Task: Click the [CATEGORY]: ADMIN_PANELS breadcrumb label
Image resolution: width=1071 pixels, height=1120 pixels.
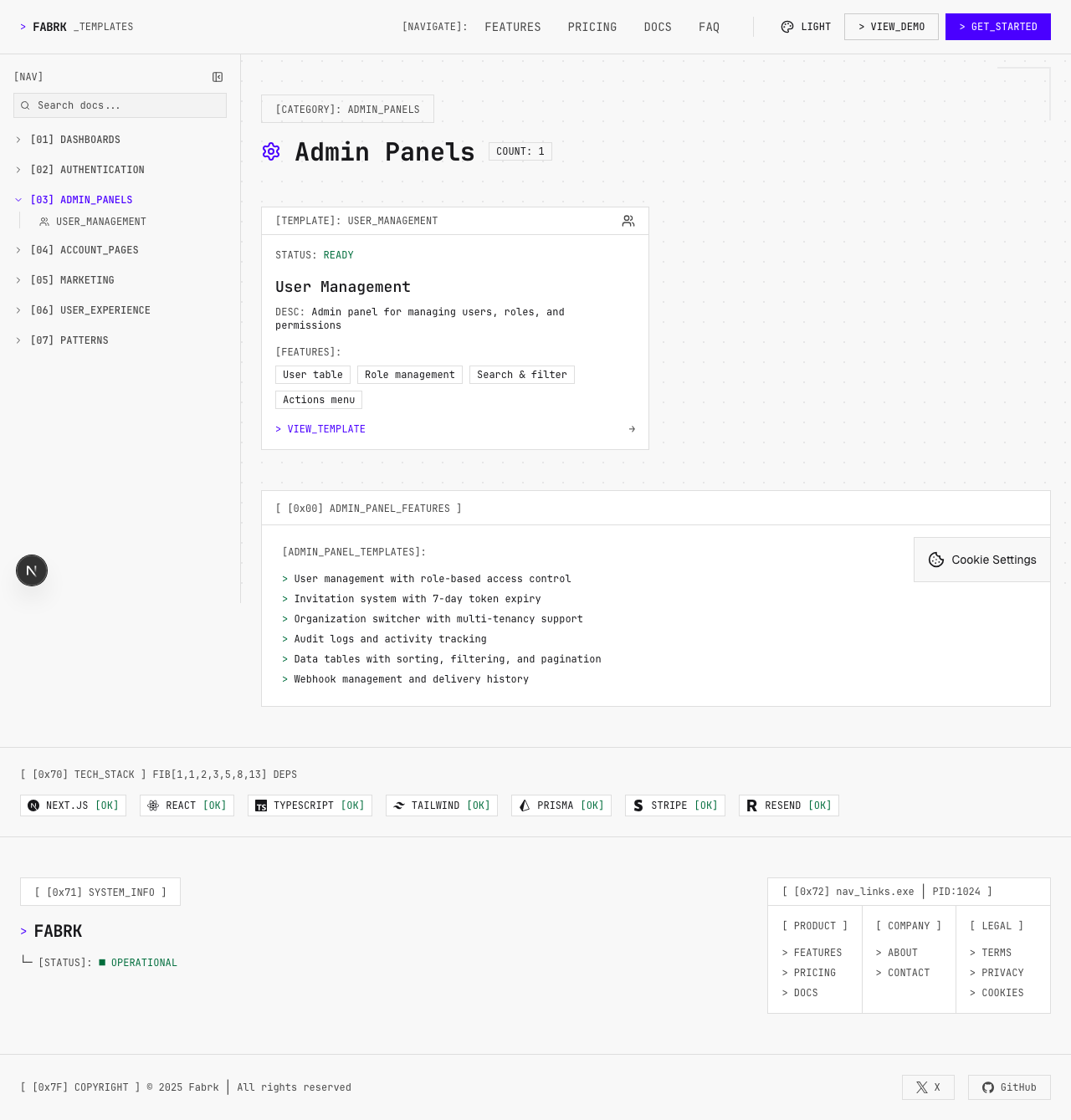Action: click(347, 109)
